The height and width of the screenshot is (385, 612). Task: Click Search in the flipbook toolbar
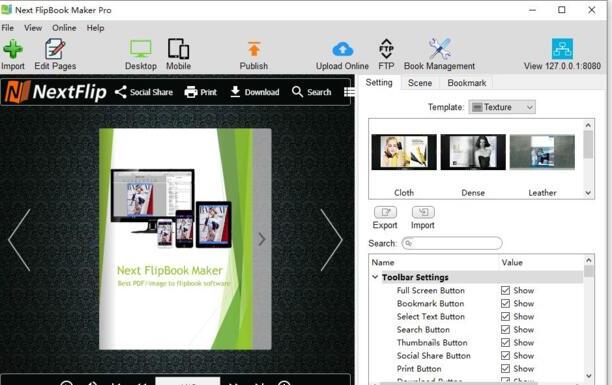point(311,92)
